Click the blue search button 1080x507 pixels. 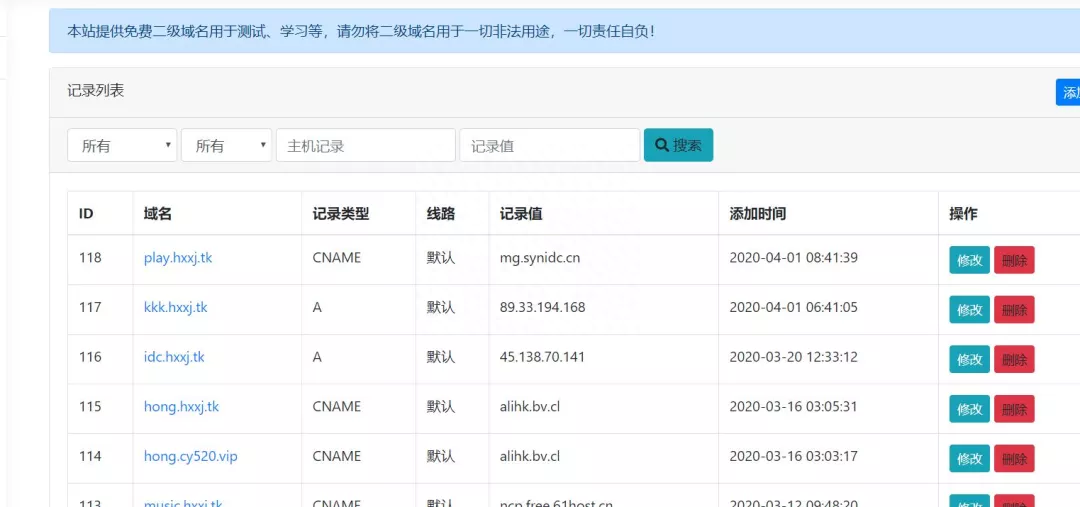tap(678, 145)
